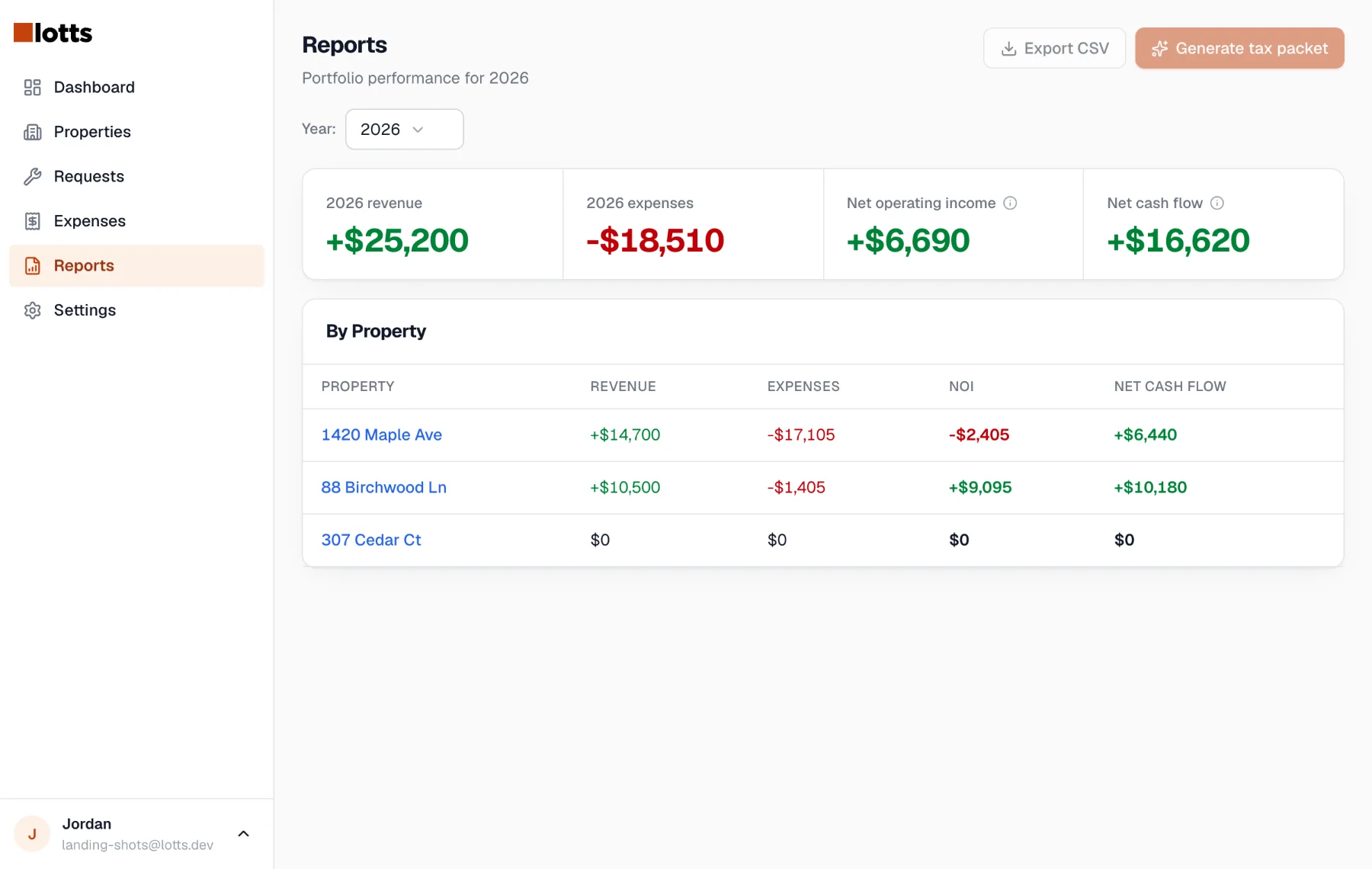Click the sparkle icon in Generate tax packet

1159,49
